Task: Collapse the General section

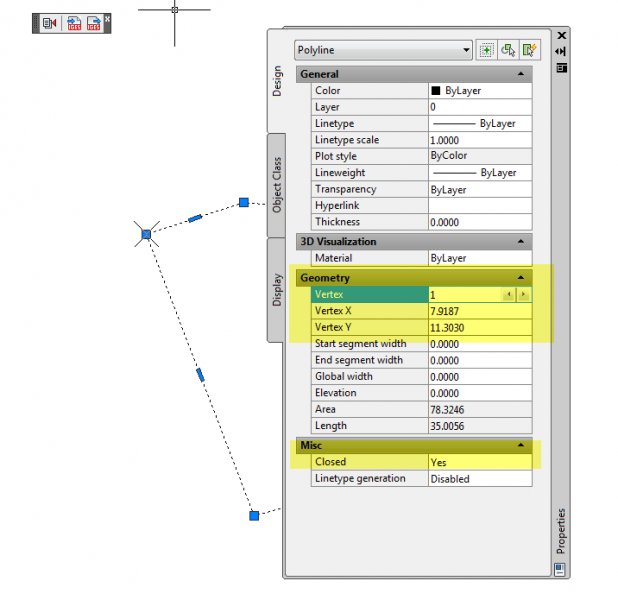Action: coord(520,74)
